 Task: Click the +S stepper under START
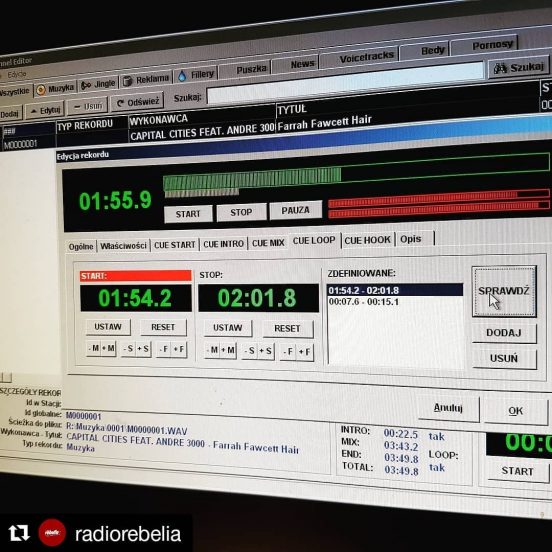pos(144,349)
